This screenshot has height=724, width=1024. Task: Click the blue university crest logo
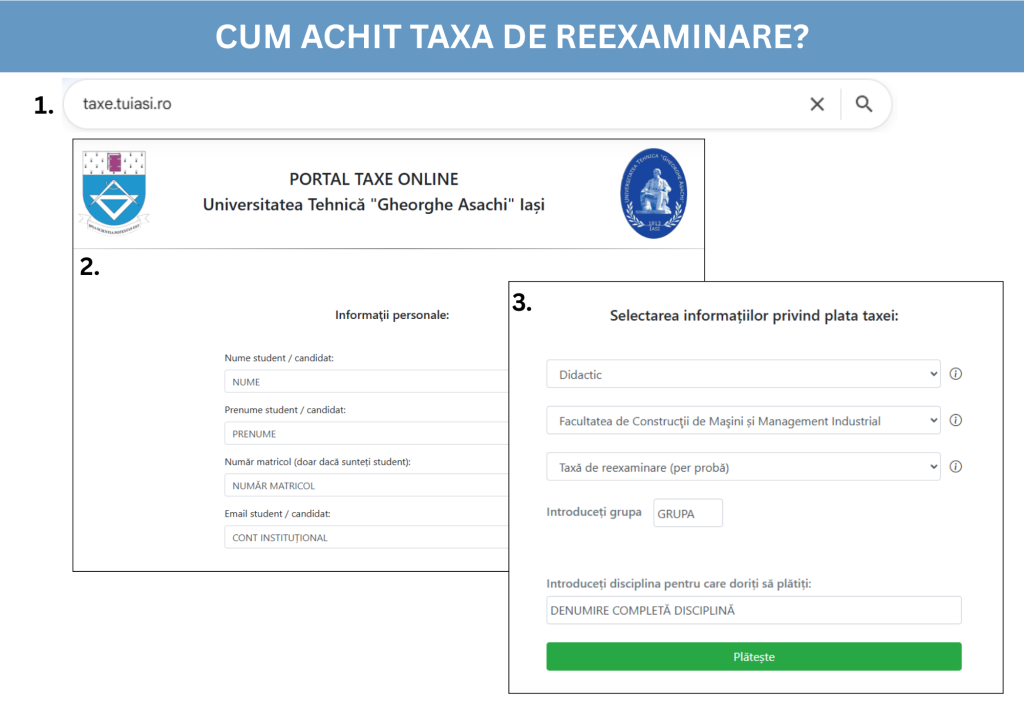pos(114,190)
